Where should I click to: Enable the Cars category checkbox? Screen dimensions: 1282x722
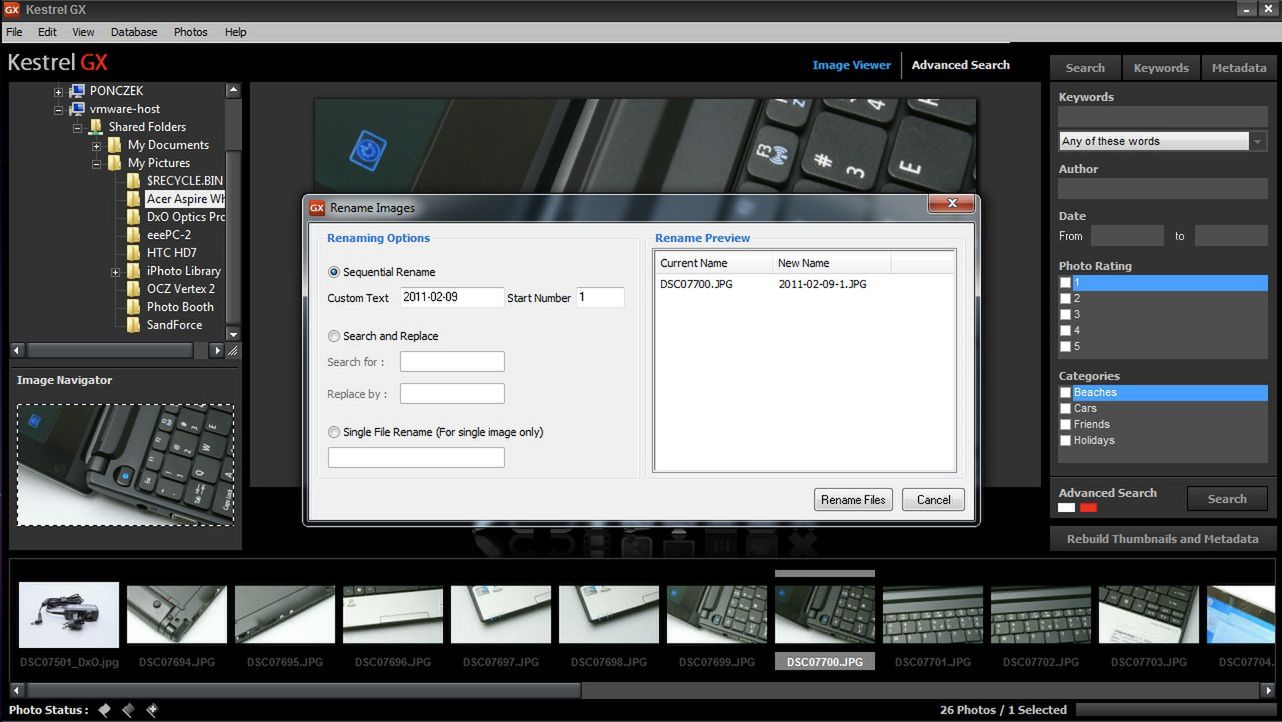pos(1065,408)
